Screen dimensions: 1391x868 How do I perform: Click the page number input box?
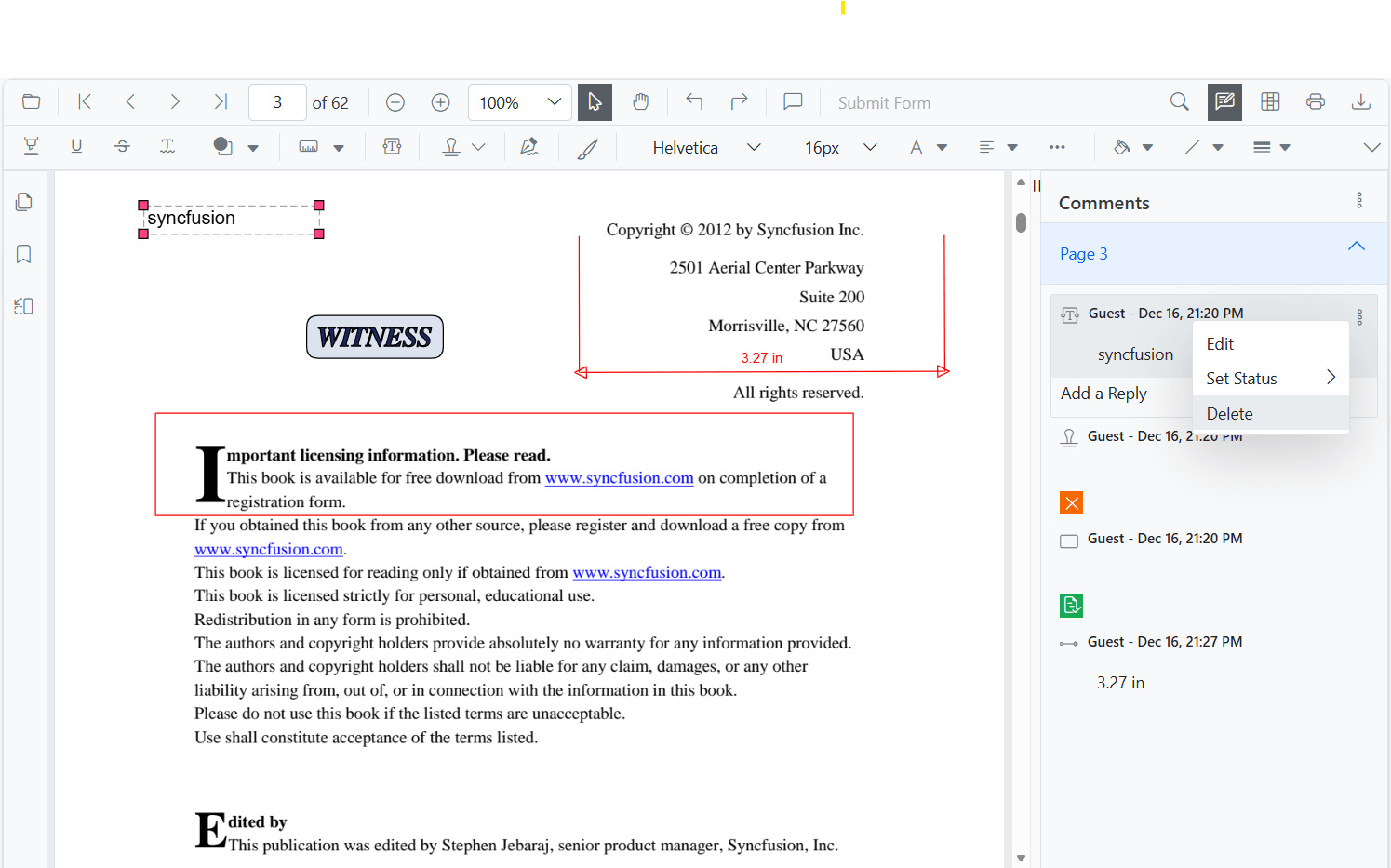(x=276, y=102)
